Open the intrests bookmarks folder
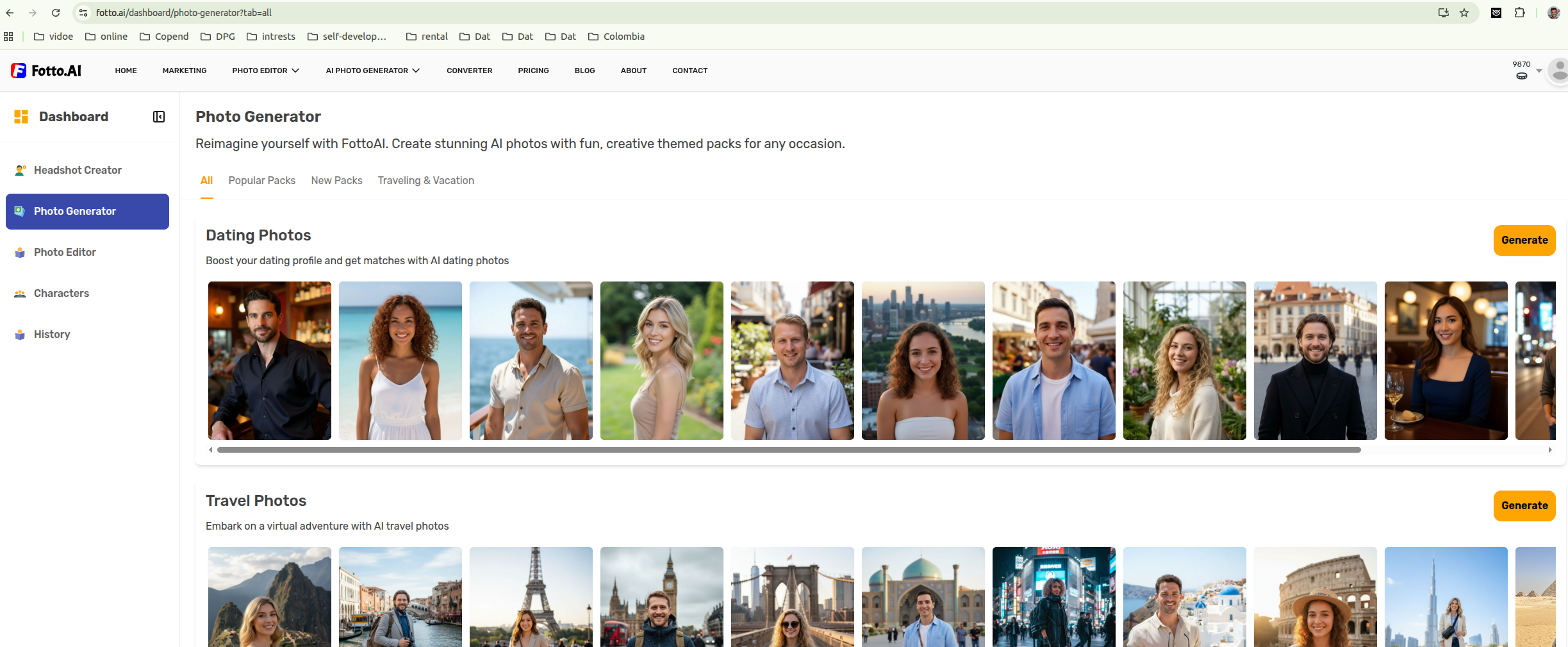Viewport: 1568px width, 647px height. tap(271, 37)
